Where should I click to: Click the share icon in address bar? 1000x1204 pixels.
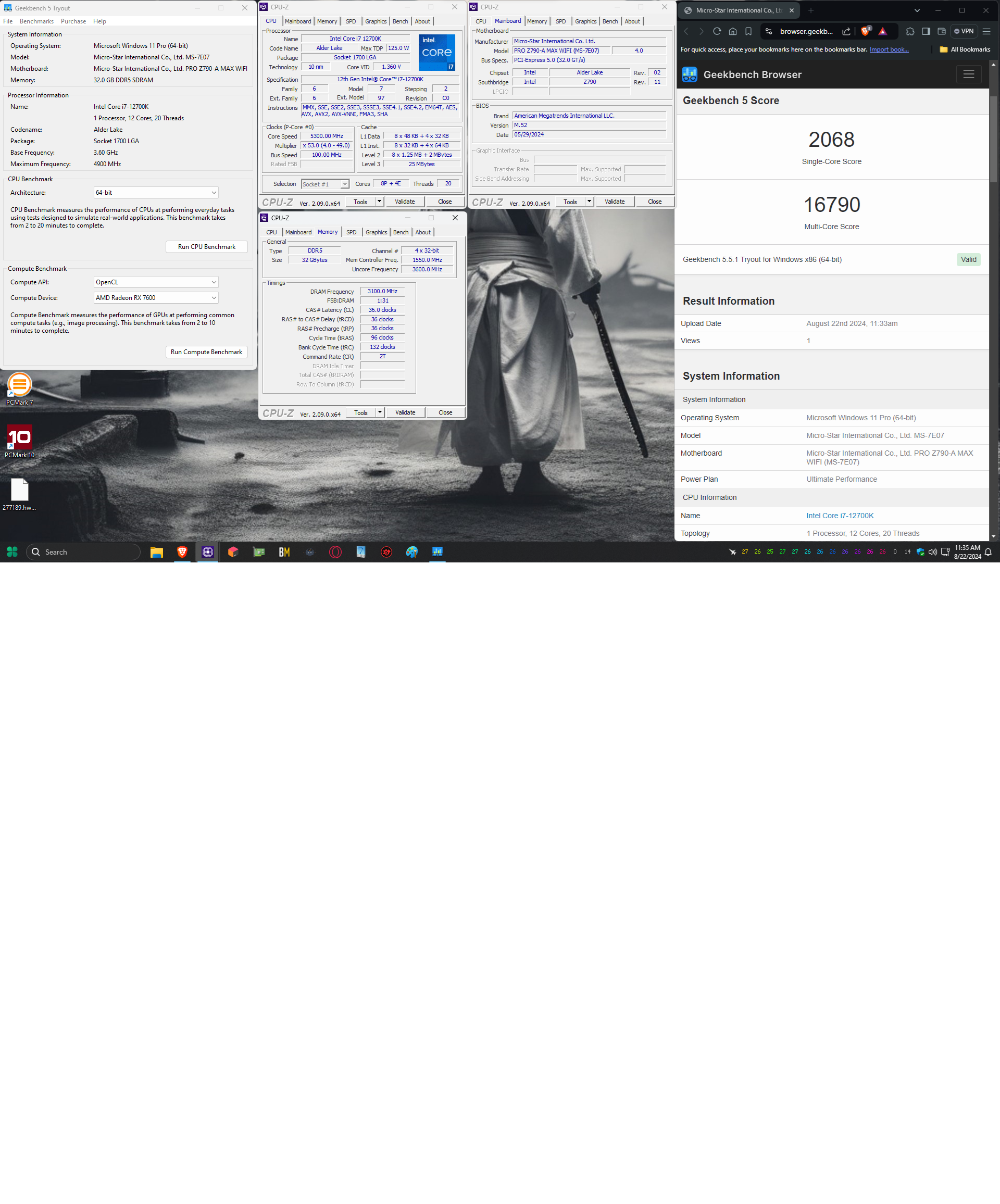point(846,32)
